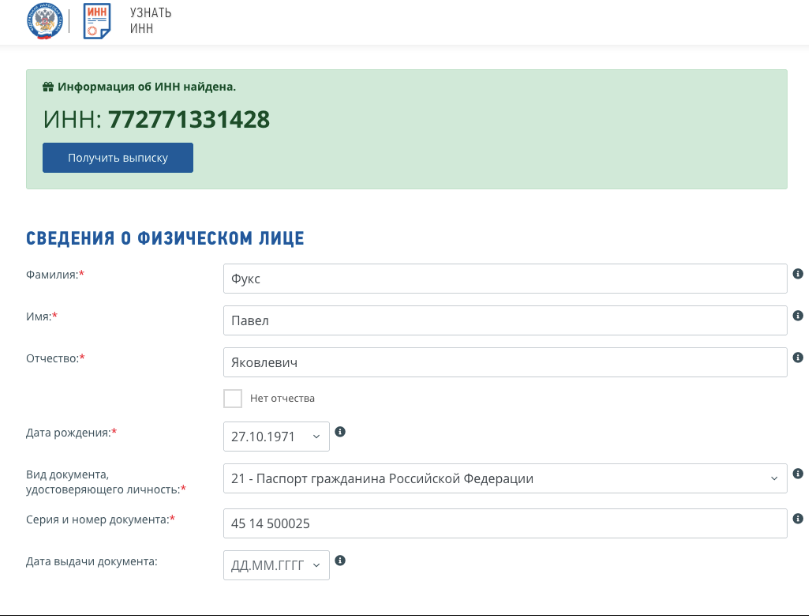
Task: Open help icon beside Дата выдачи документа
Action: pyautogui.click(x=340, y=561)
